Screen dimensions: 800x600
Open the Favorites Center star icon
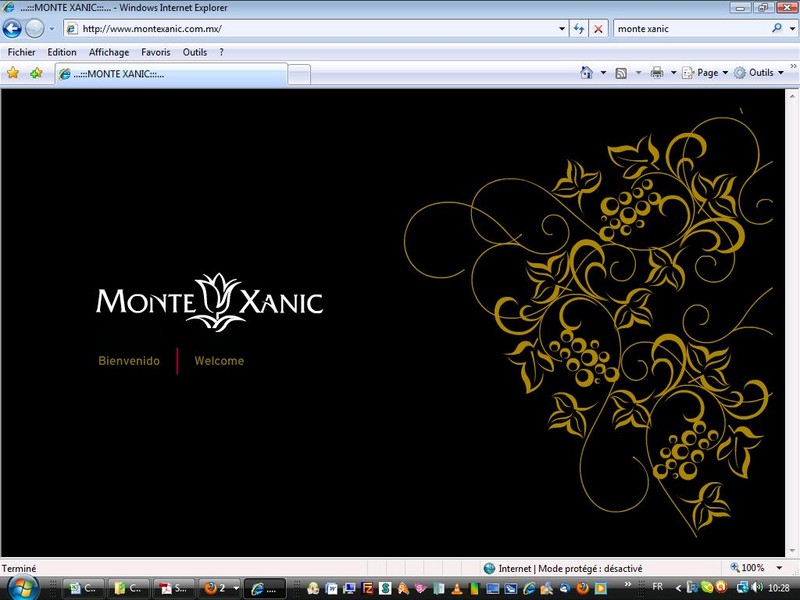click(13, 73)
